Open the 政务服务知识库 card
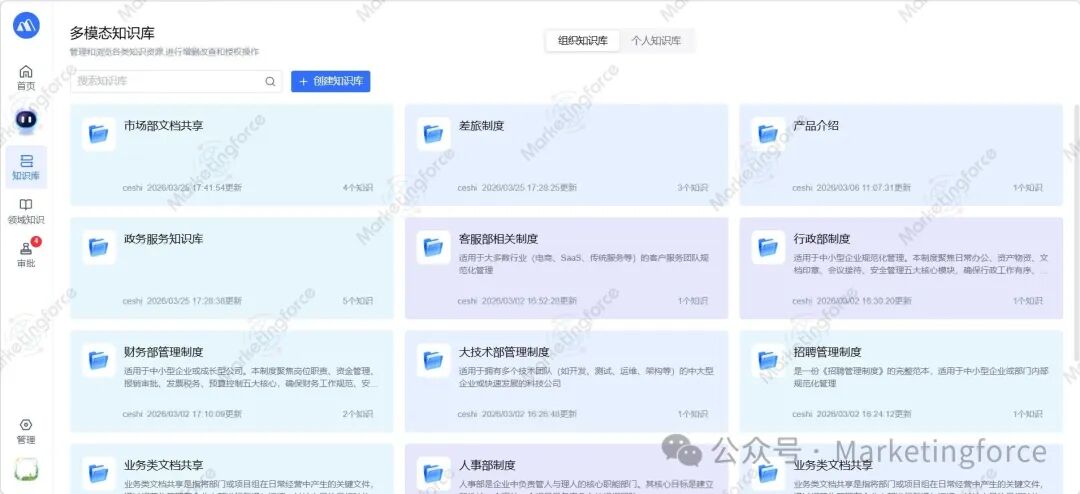Viewport: 1080px width, 494px height. [x=163, y=239]
